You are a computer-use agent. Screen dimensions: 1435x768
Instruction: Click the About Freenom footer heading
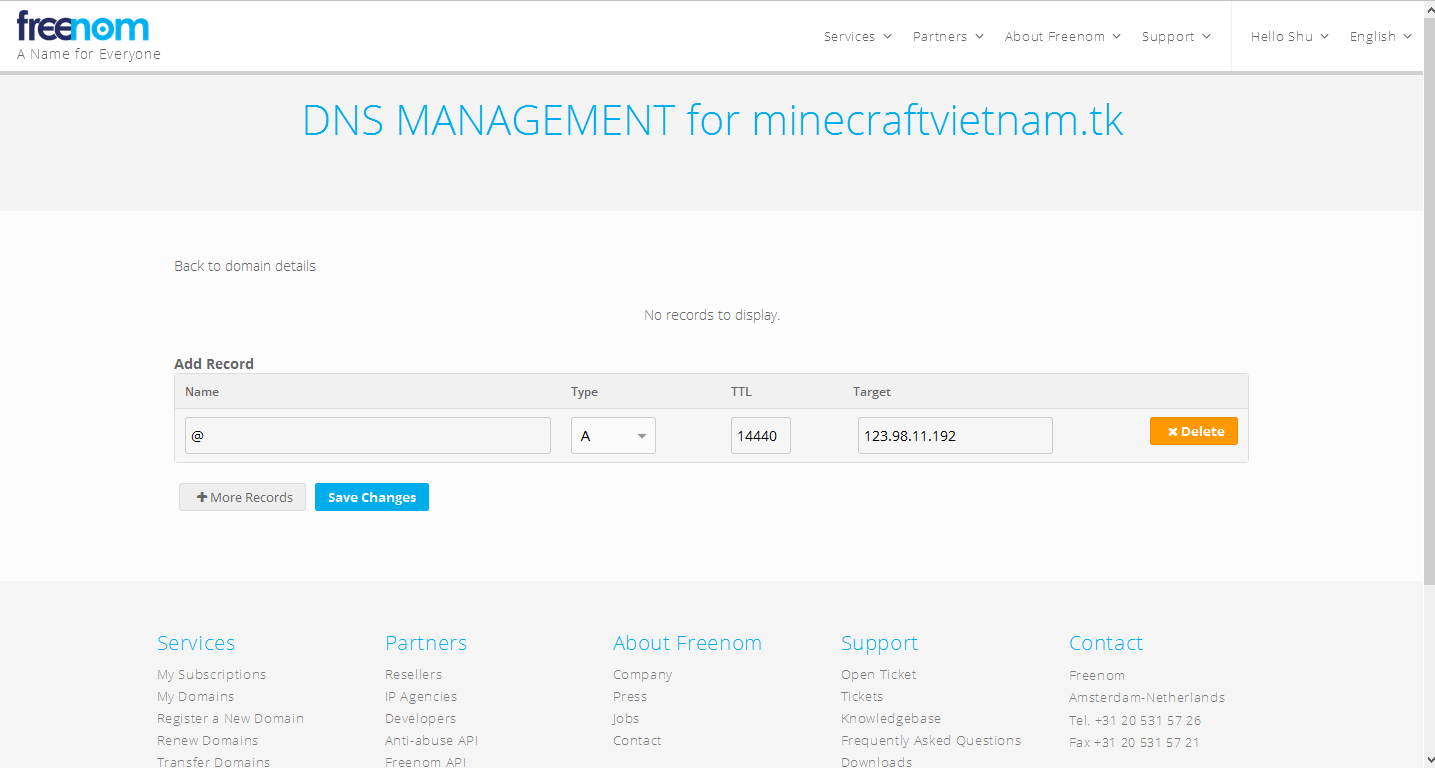[687, 643]
